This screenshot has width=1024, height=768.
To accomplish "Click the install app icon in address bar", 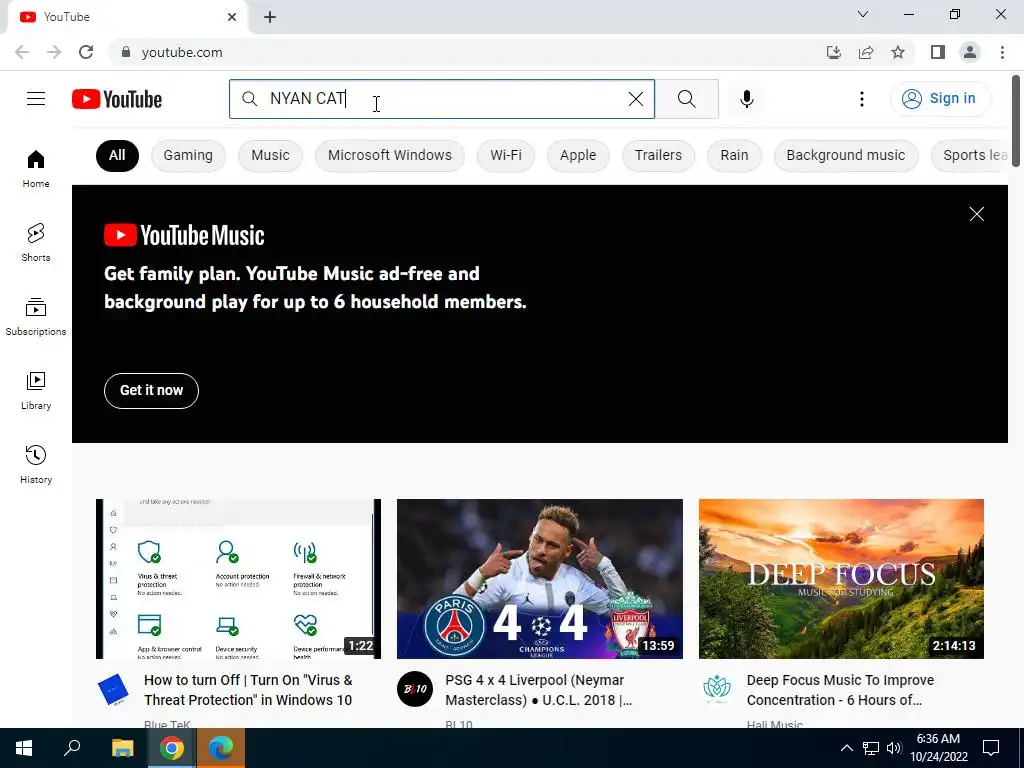I will [x=834, y=52].
